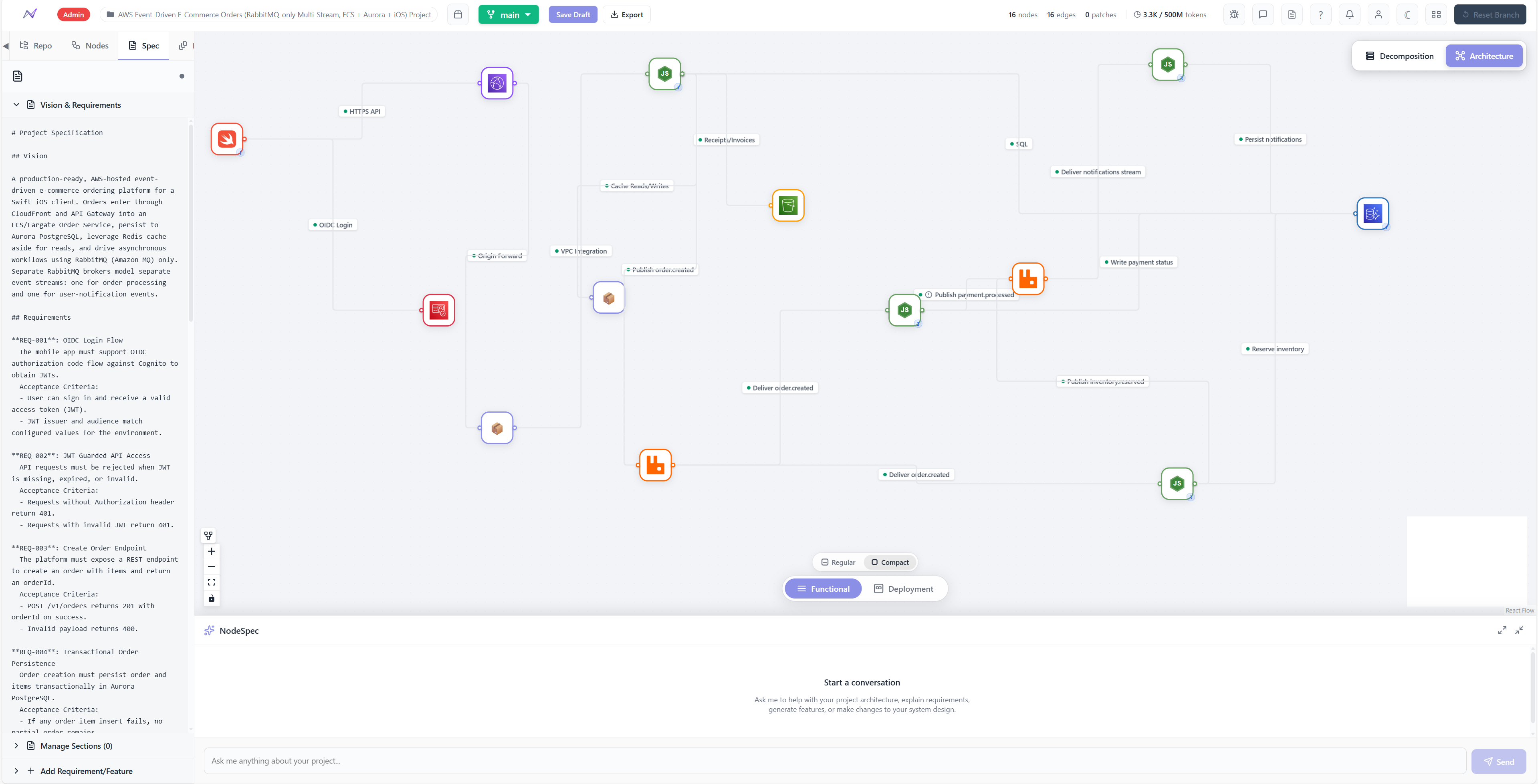The image size is (1538, 784).
Task: Switch edge view to Compact mode
Action: coord(890,562)
